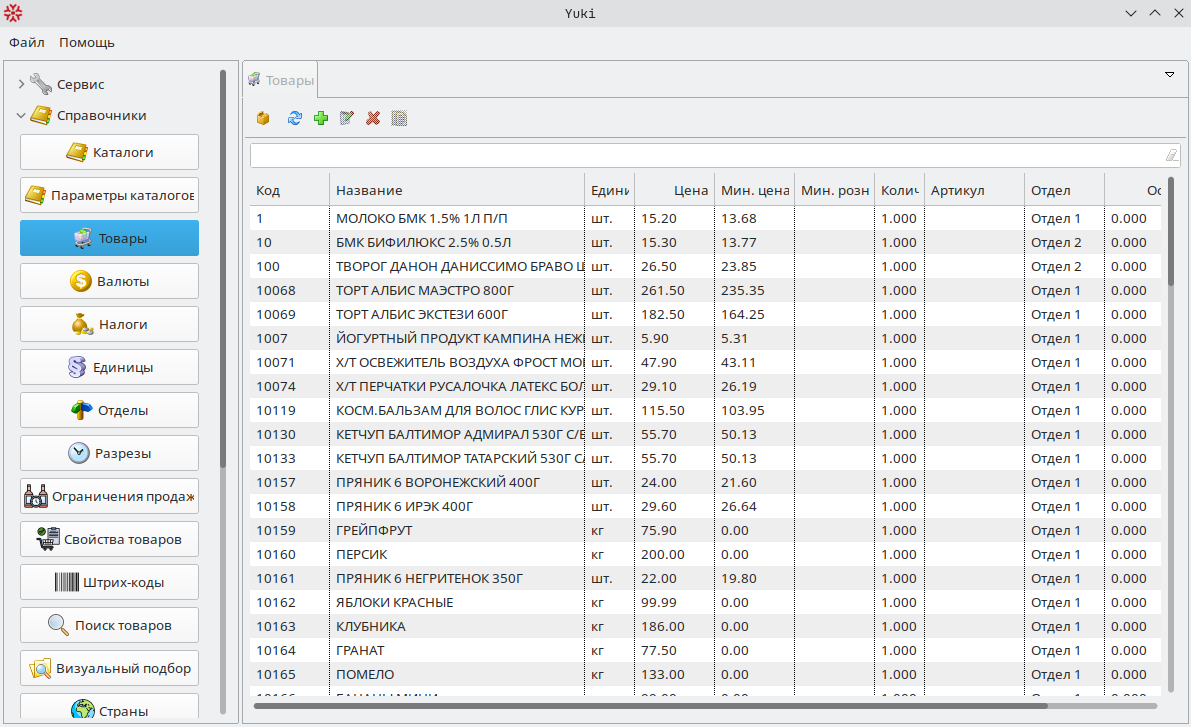Click the pencil edit icon in toolbar
The width and height of the screenshot is (1191, 727).
click(347, 118)
